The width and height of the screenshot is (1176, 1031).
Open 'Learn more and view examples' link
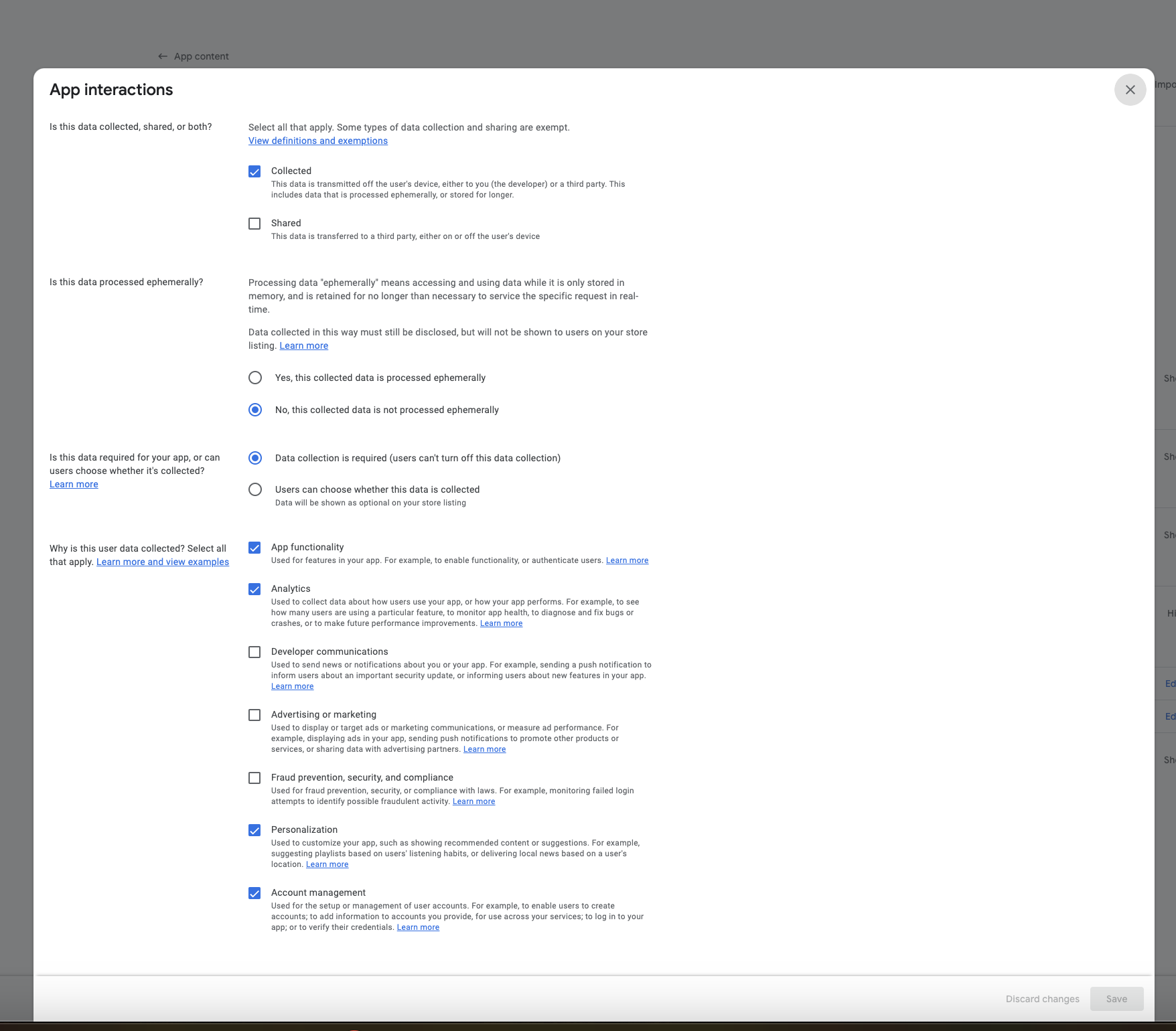click(163, 562)
